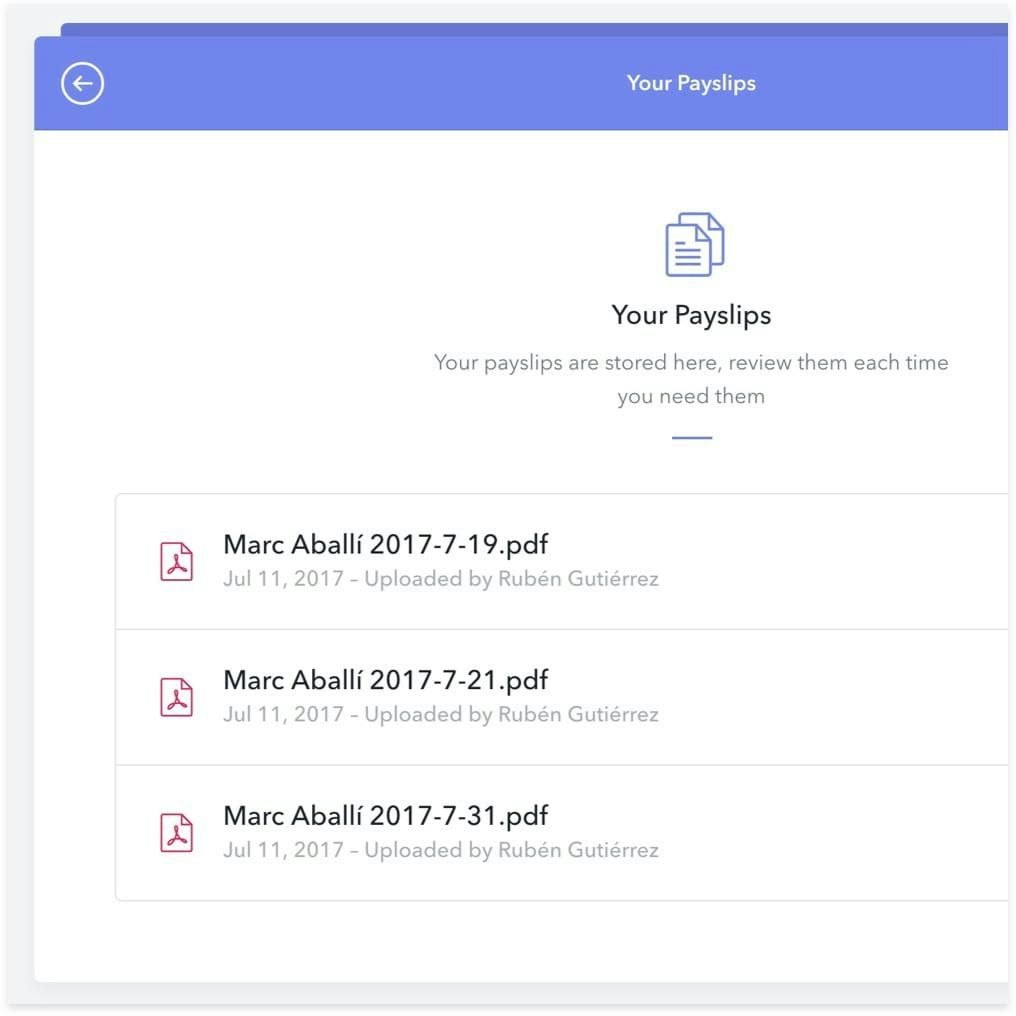This screenshot has height=1016, width=1016.
Task: Click the "Your Payslips" title in the blue header
Action: [691, 83]
